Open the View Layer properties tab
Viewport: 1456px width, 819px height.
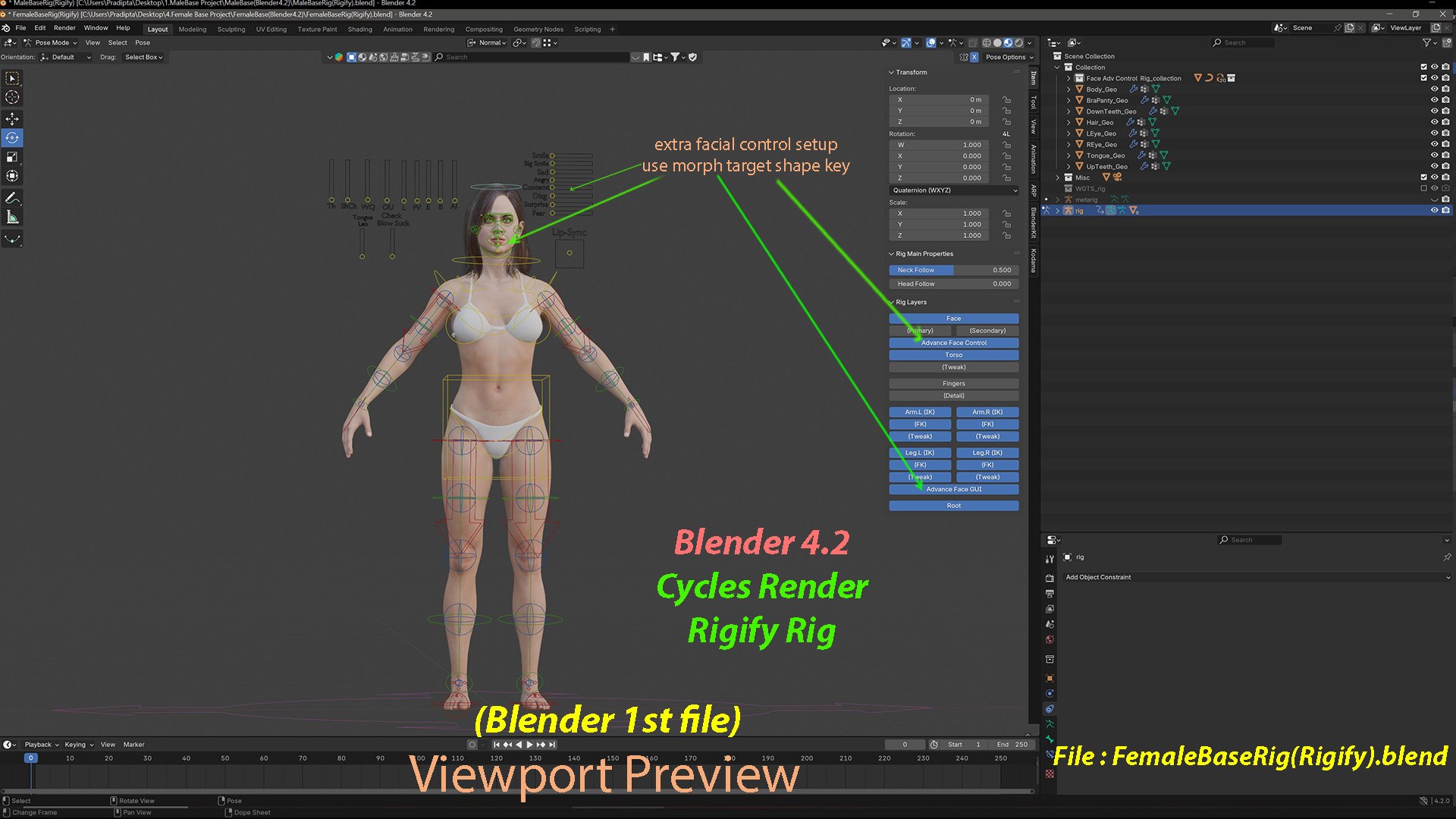pos(1050,609)
